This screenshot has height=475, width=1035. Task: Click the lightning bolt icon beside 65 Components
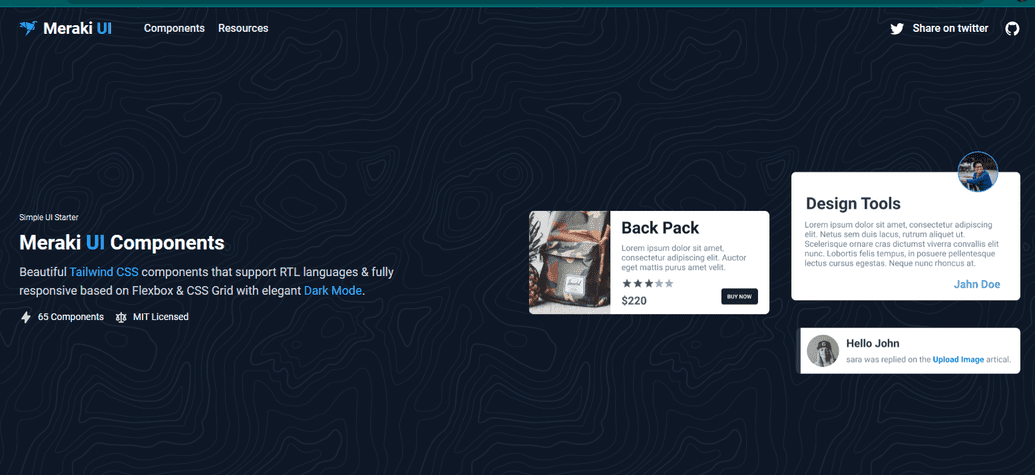pos(26,317)
